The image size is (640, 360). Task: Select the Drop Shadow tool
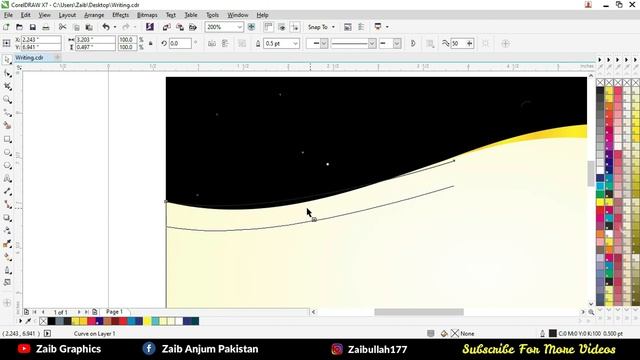(7, 218)
